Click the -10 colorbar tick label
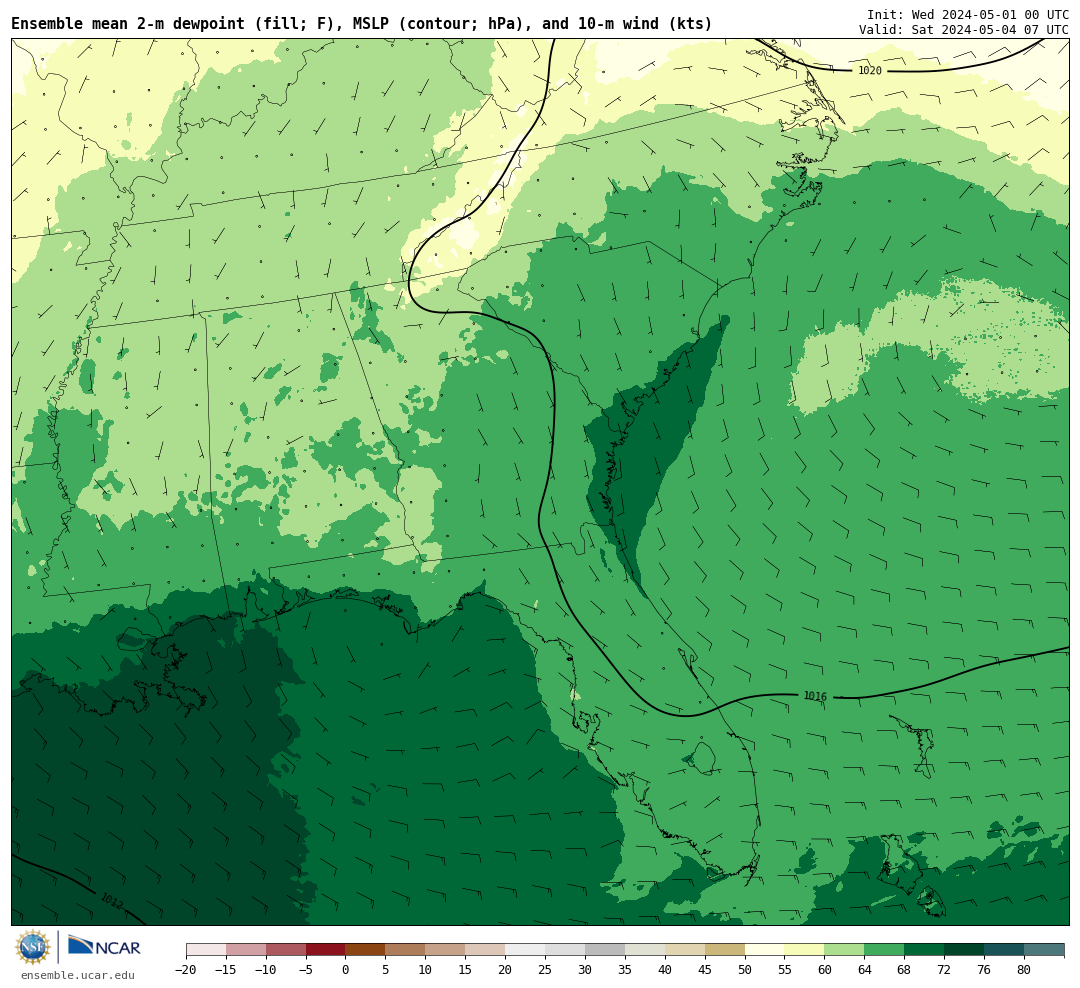 coord(265,969)
